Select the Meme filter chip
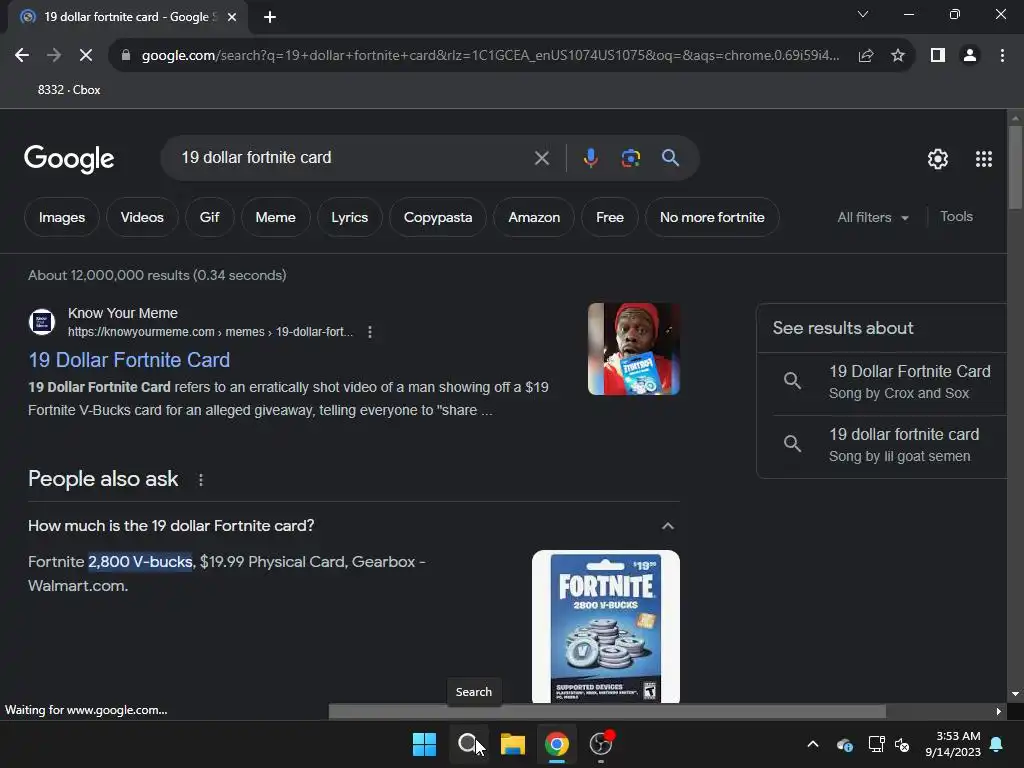The width and height of the screenshot is (1024, 768). click(276, 217)
